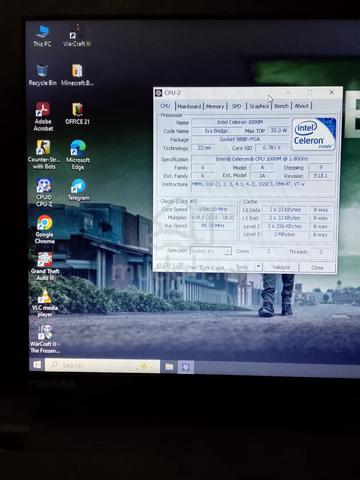Viewport: 360px width, 480px height.
Task: Click the L1 Data cache value
Action: [x=284, y=210]
